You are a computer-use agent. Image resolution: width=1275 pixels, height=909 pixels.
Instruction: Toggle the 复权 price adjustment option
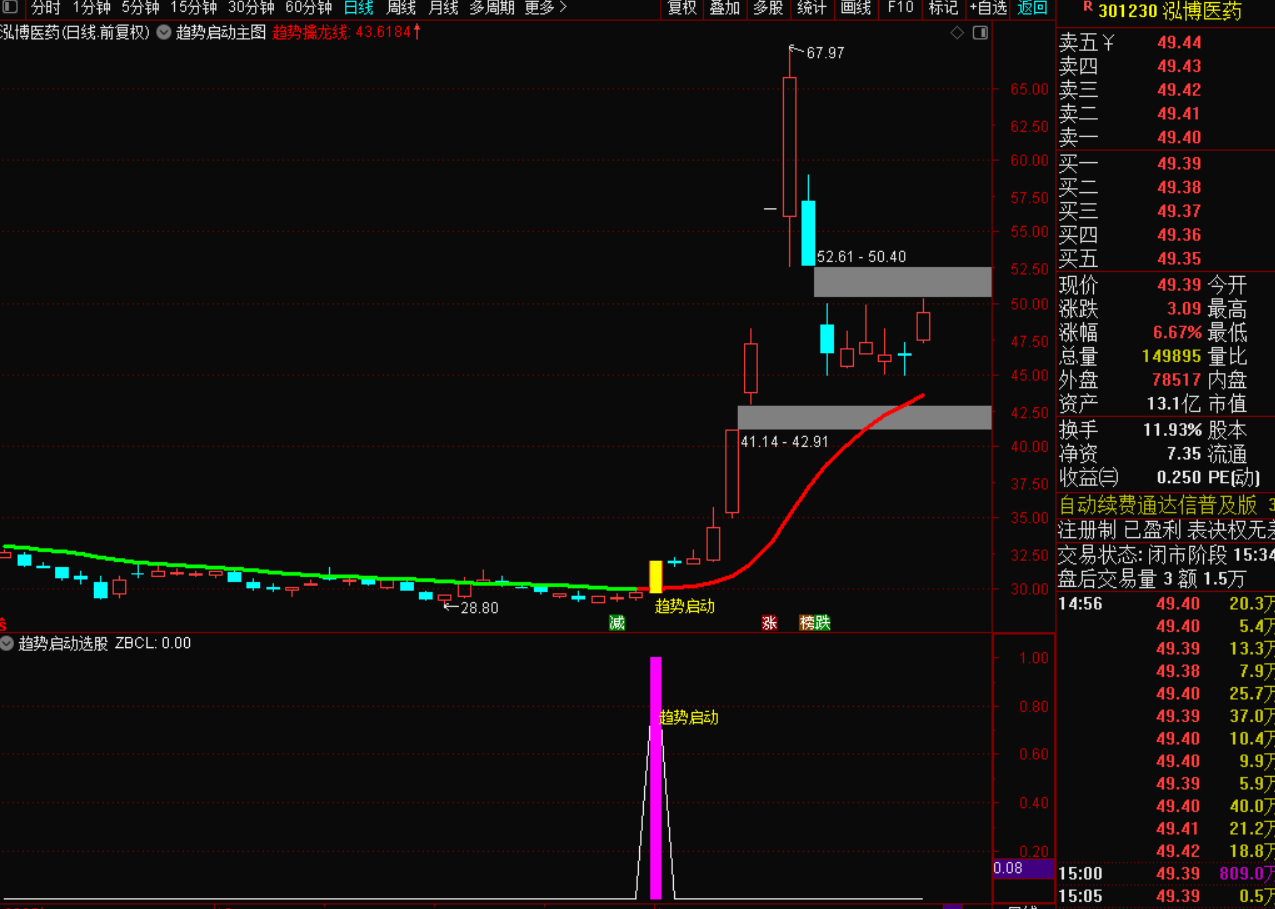(682, 8)
